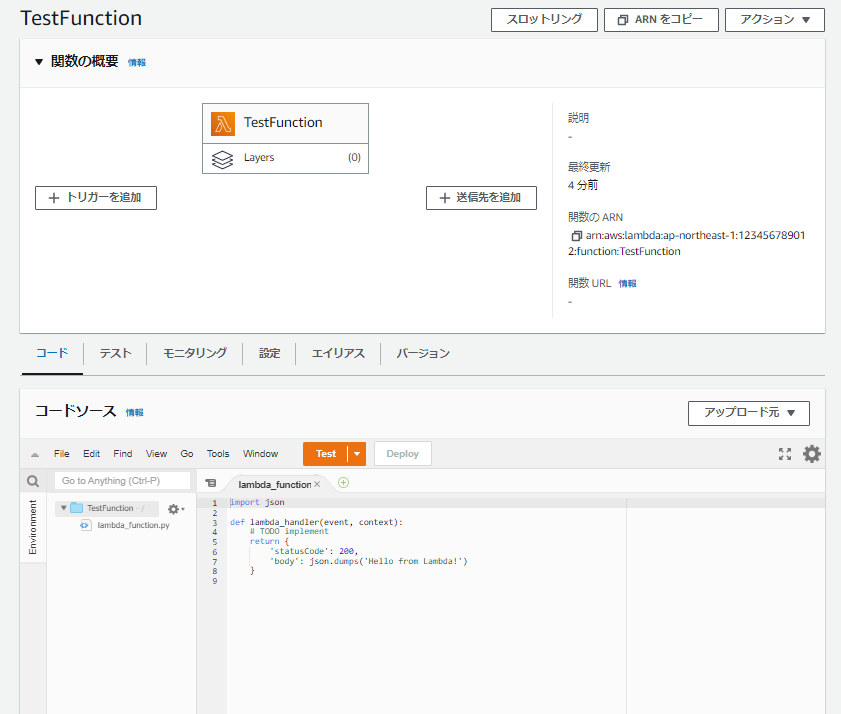The height and width of the screenshot is (714, 841).
Task: Click the '4 分前' last updated value
Action: 583,186
